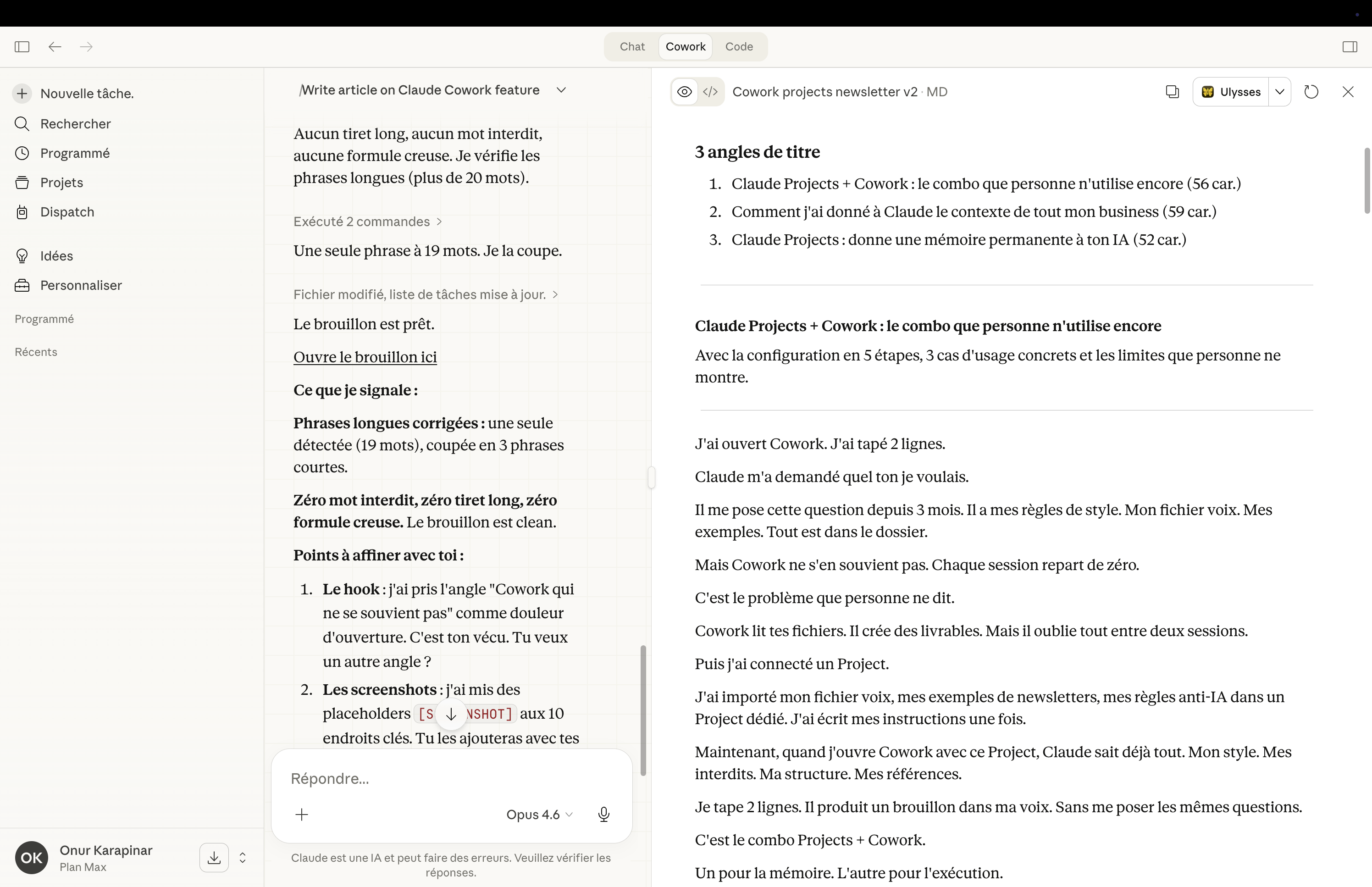Close the Cowork projects newsletter preview
Viewport: 1372px width, 887px height.
[x=1348, y=92]
